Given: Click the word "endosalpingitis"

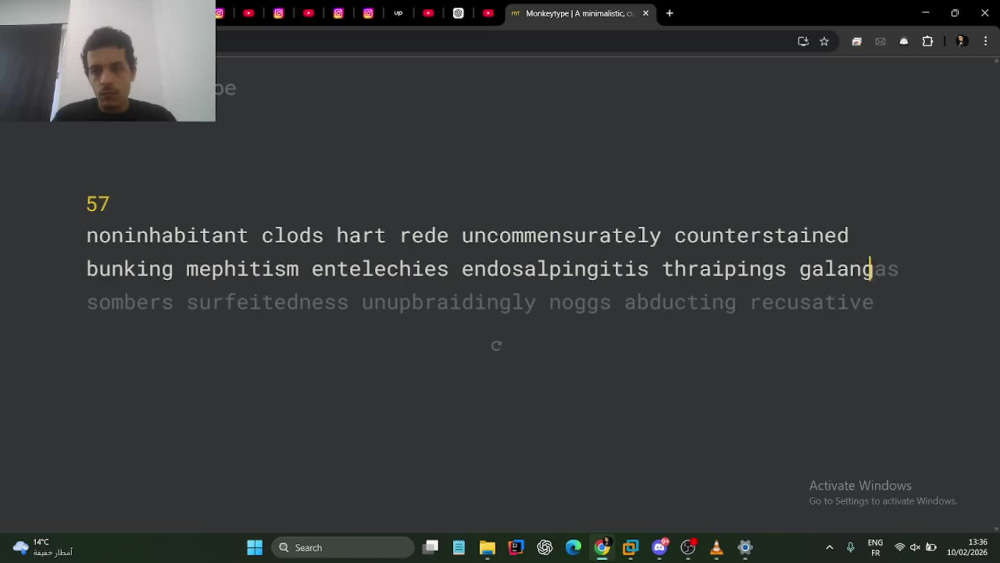Looking at the screenshot, I should pos(555,268).
